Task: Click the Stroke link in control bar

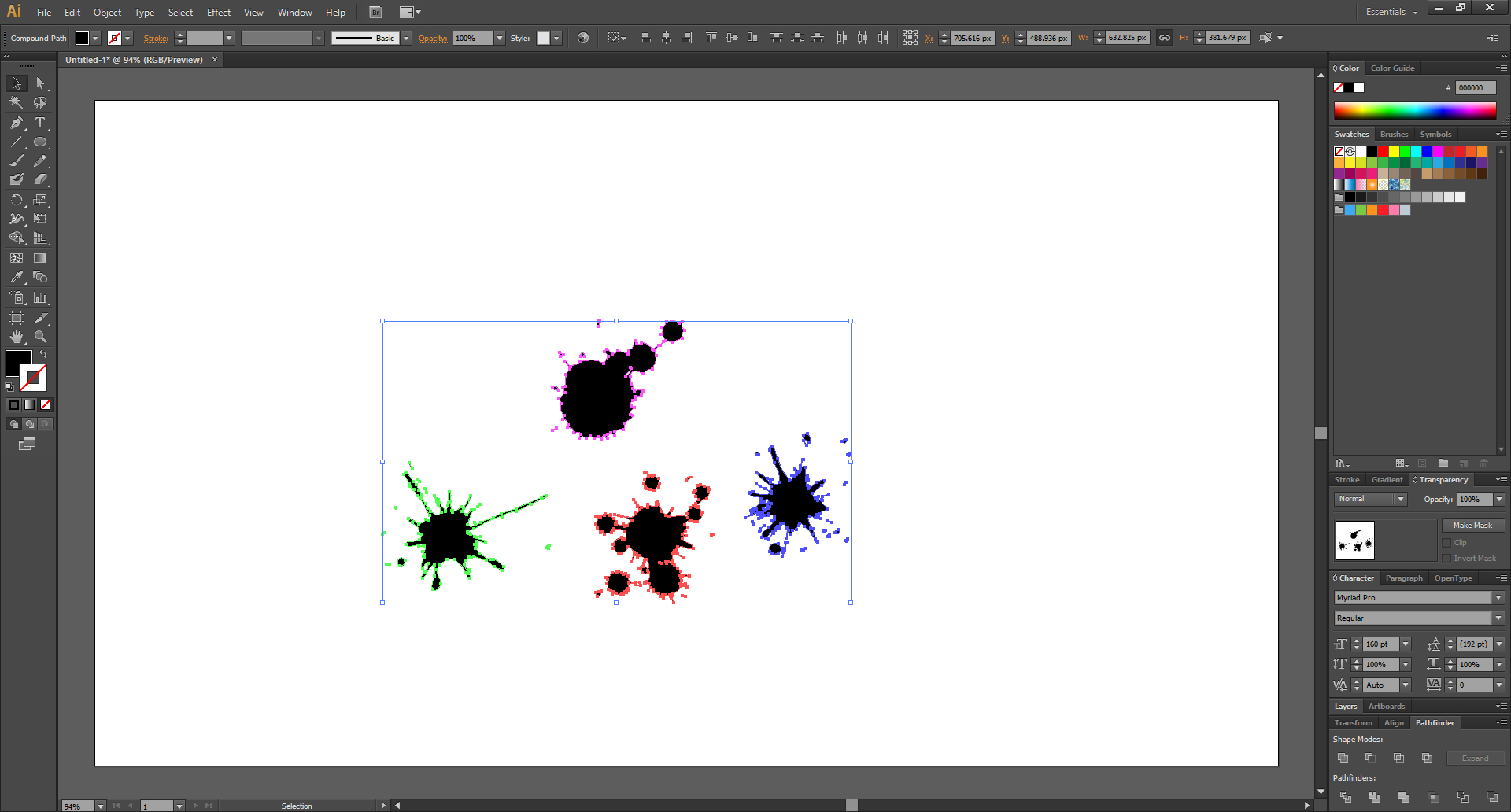Action: click(x=156, y=38)
